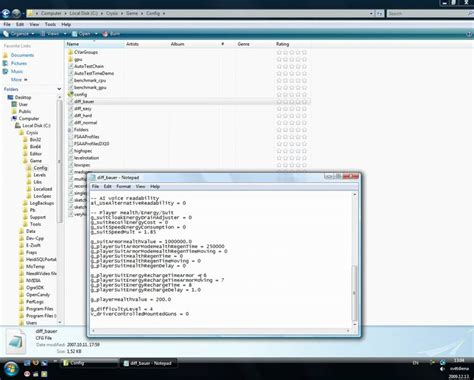Select the Localized folder in tree
This screenshot has height=380, width=474.
click(43, 189)
